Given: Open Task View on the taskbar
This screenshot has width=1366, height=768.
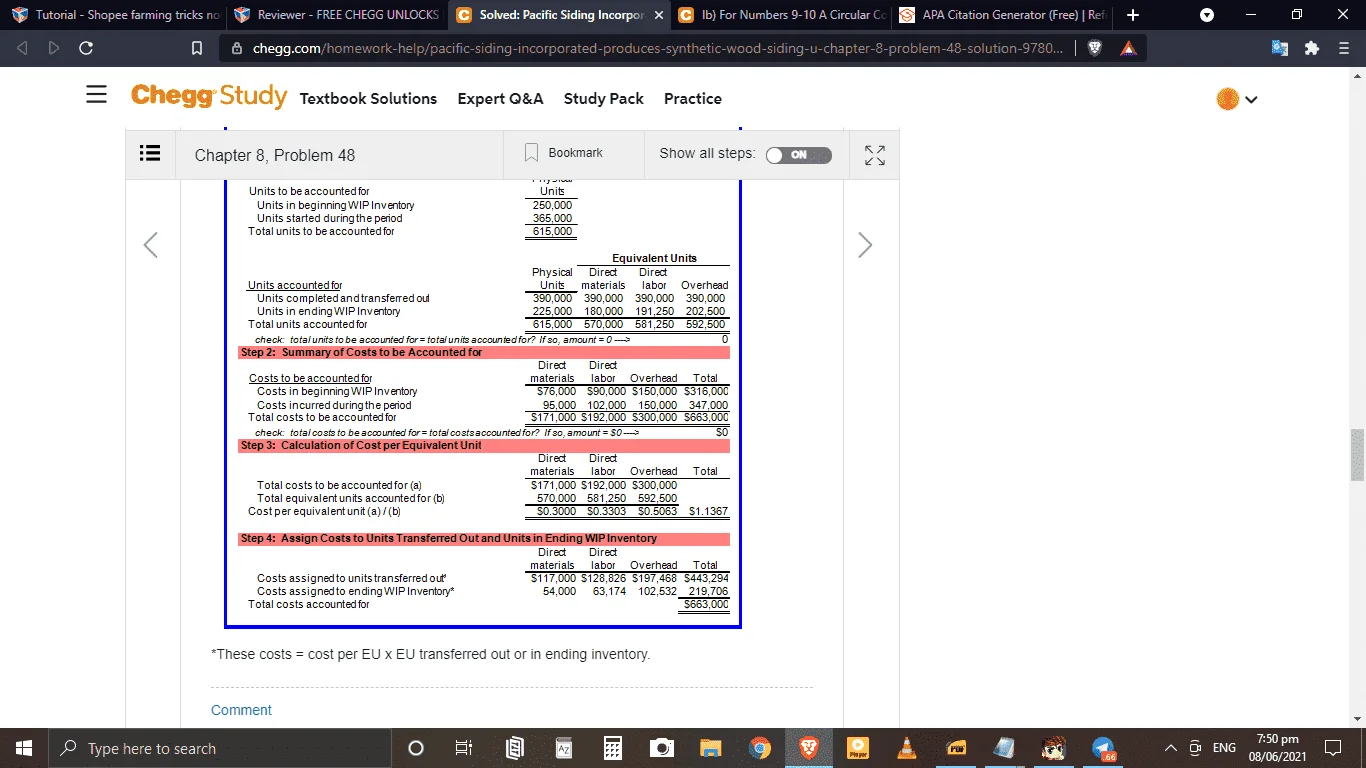Looking at the screenshot, I should tap(463, 748).
